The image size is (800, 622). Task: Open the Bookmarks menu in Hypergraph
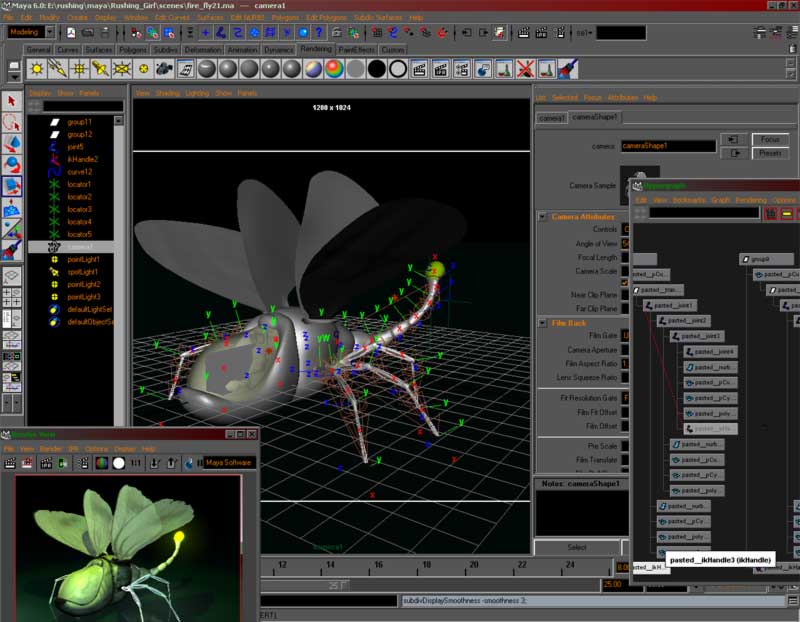pyautogui.click(x=689, y=200)
